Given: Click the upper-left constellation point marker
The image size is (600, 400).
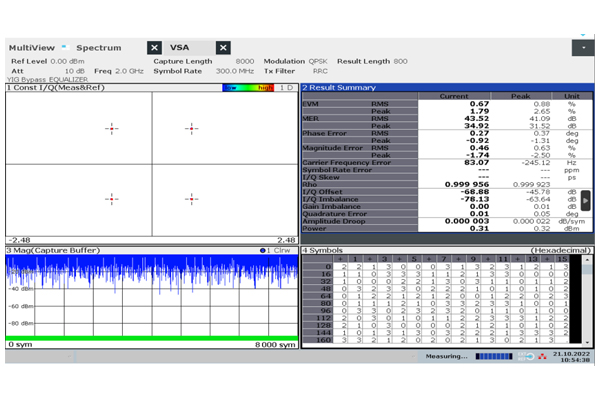Looking at the screenshot, I should 111,128.
